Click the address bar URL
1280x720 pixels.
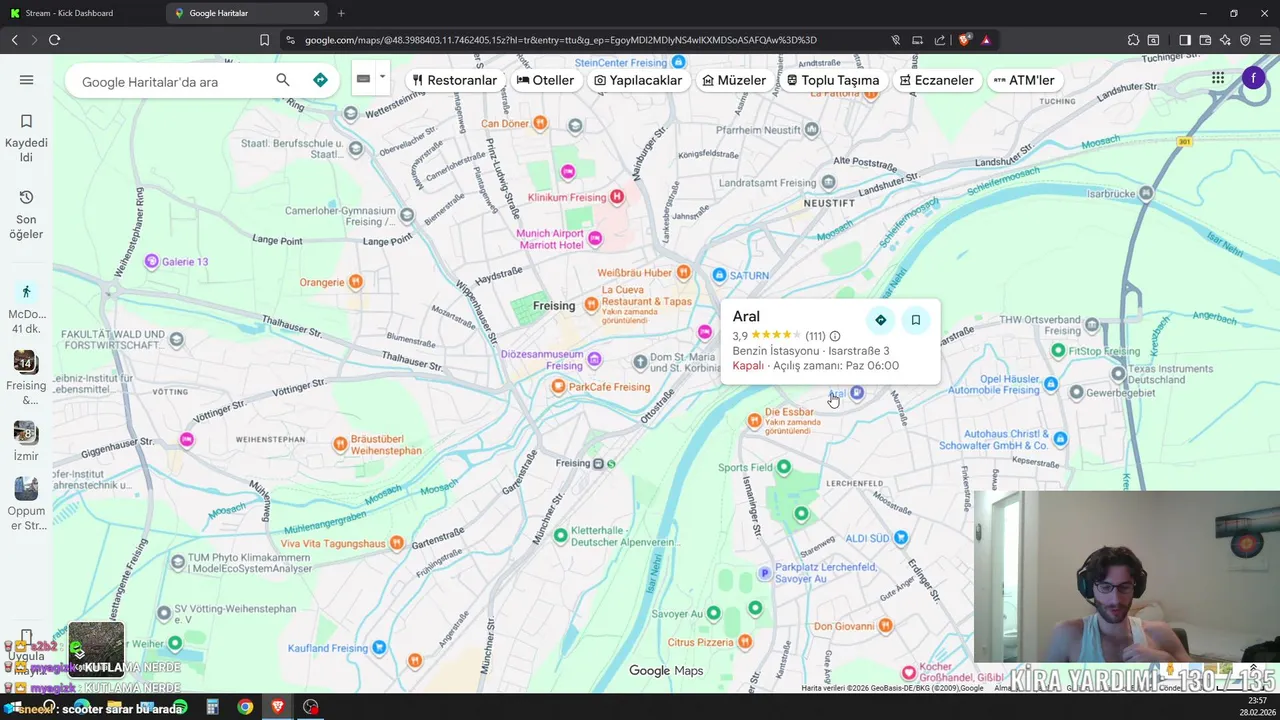click(x=560, y=40)
